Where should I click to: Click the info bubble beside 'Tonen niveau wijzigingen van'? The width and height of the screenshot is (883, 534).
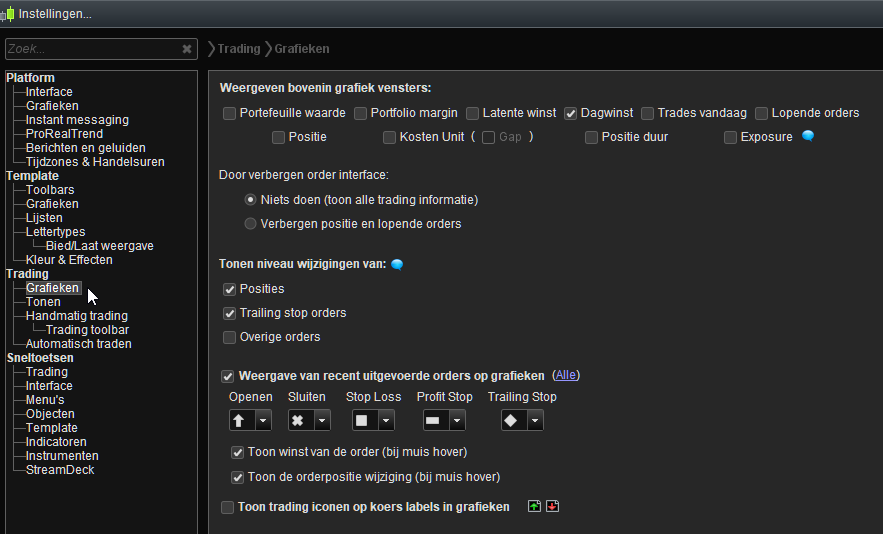[397, 264]
